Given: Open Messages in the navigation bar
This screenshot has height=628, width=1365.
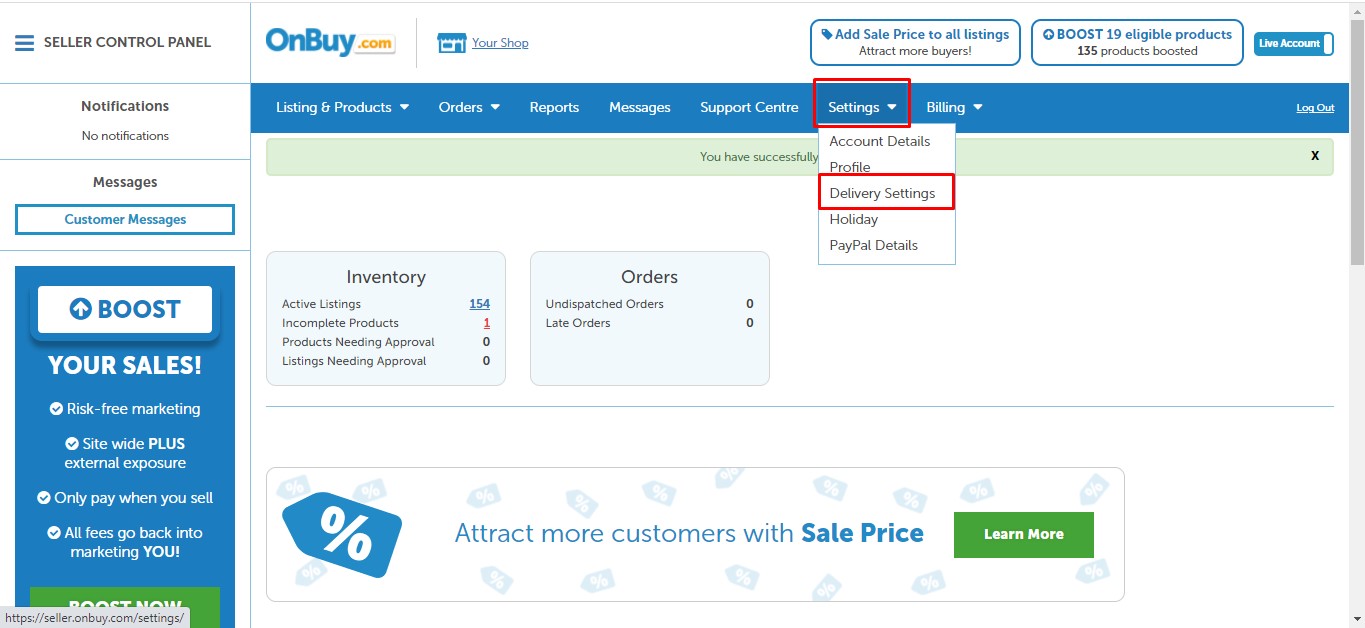Looking at the screenshot, I should tap(640, 107).
